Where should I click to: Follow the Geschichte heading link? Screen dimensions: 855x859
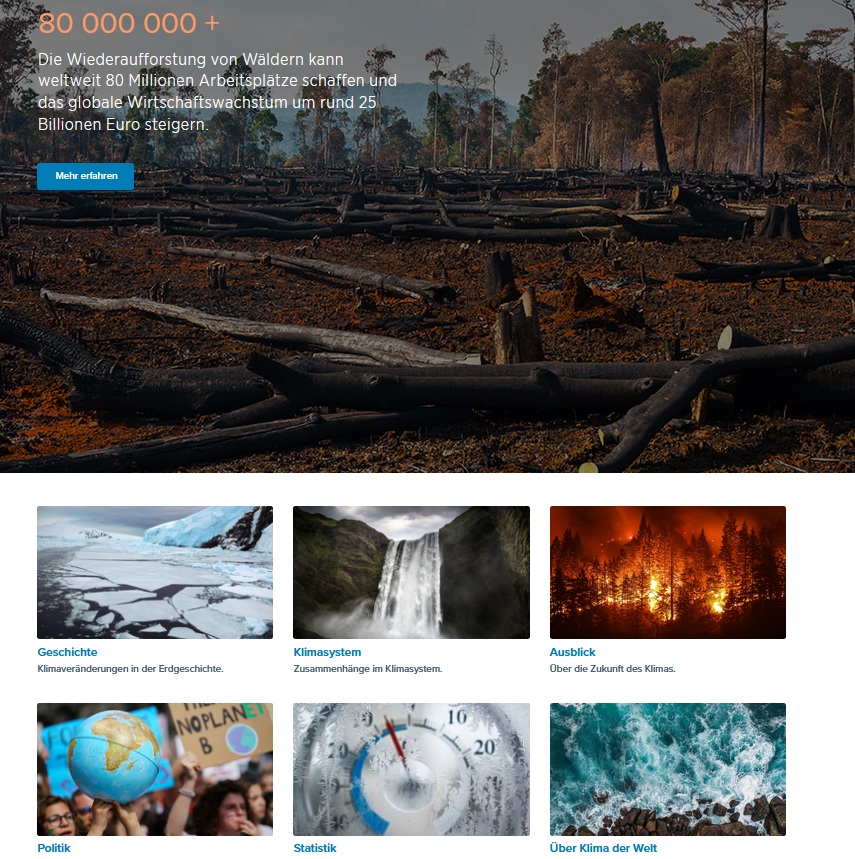(x=67, y=652)
